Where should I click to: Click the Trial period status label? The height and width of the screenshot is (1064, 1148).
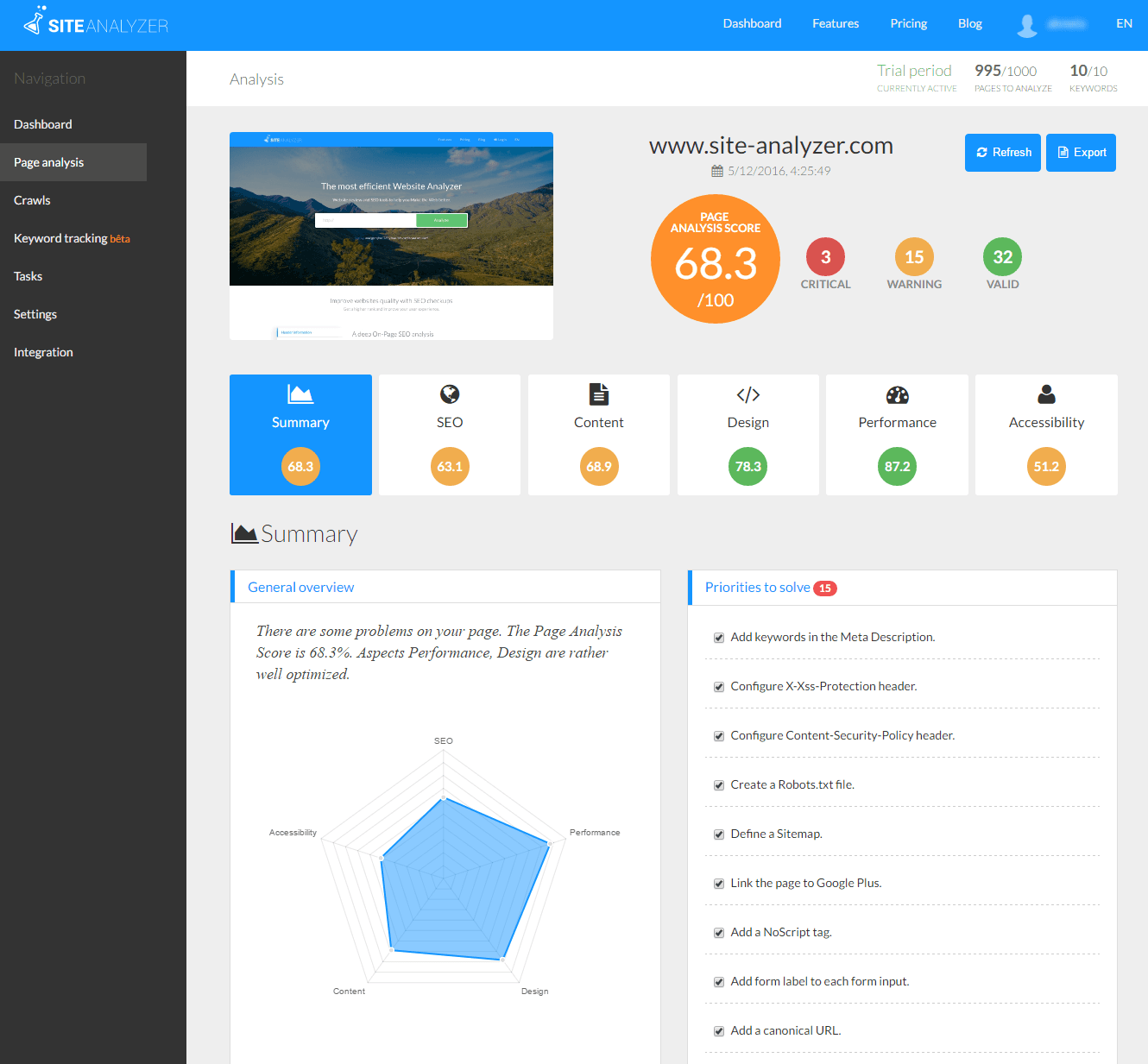point(917,77)
